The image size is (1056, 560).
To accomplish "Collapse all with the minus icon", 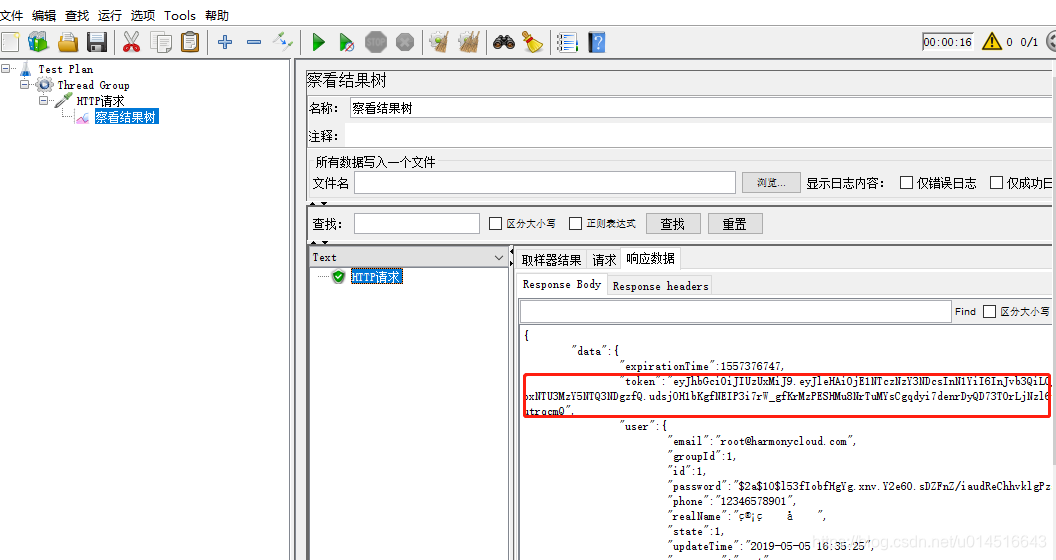I will 254,42.
